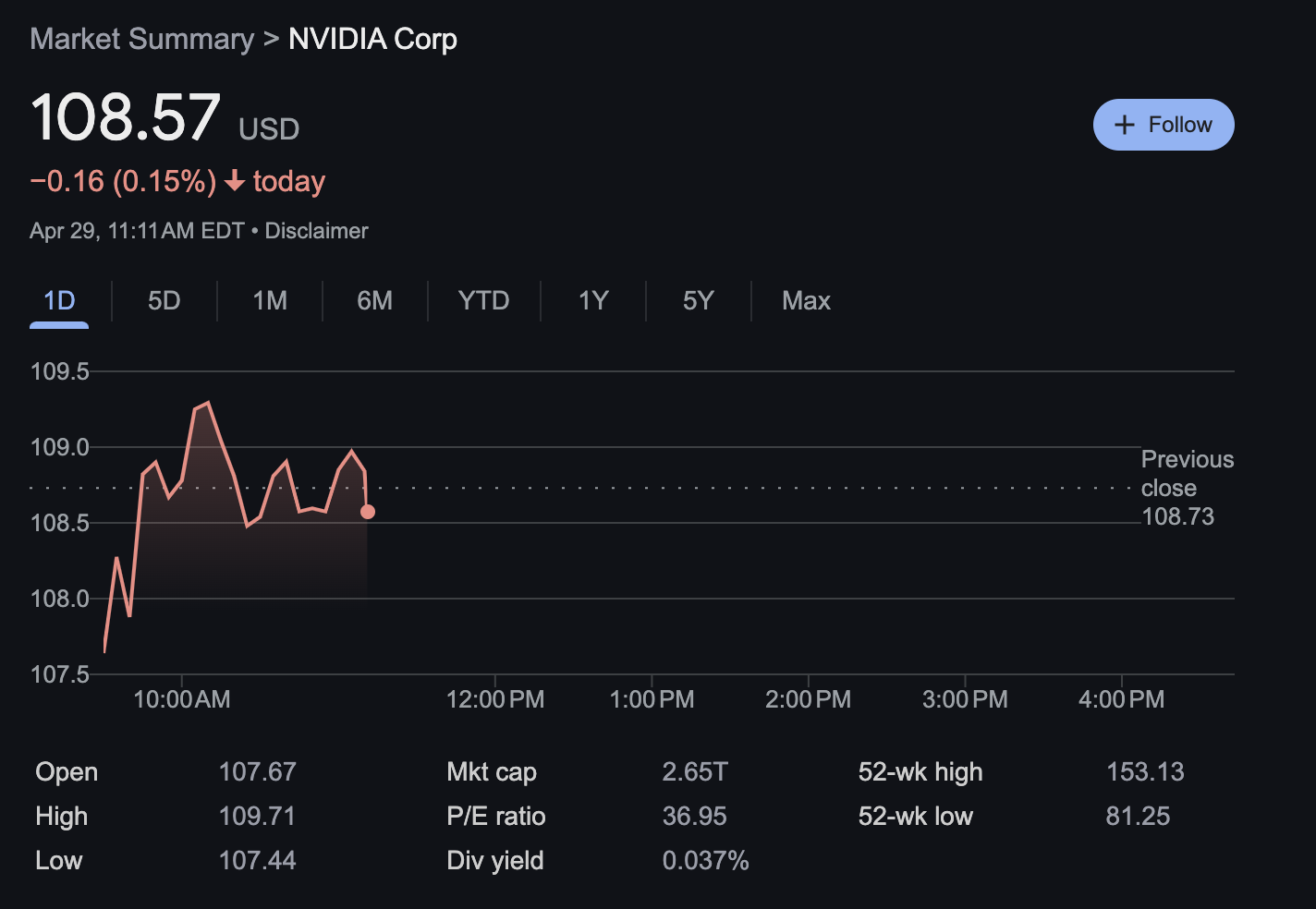Select the YTD chart tab

click(484, 301)
